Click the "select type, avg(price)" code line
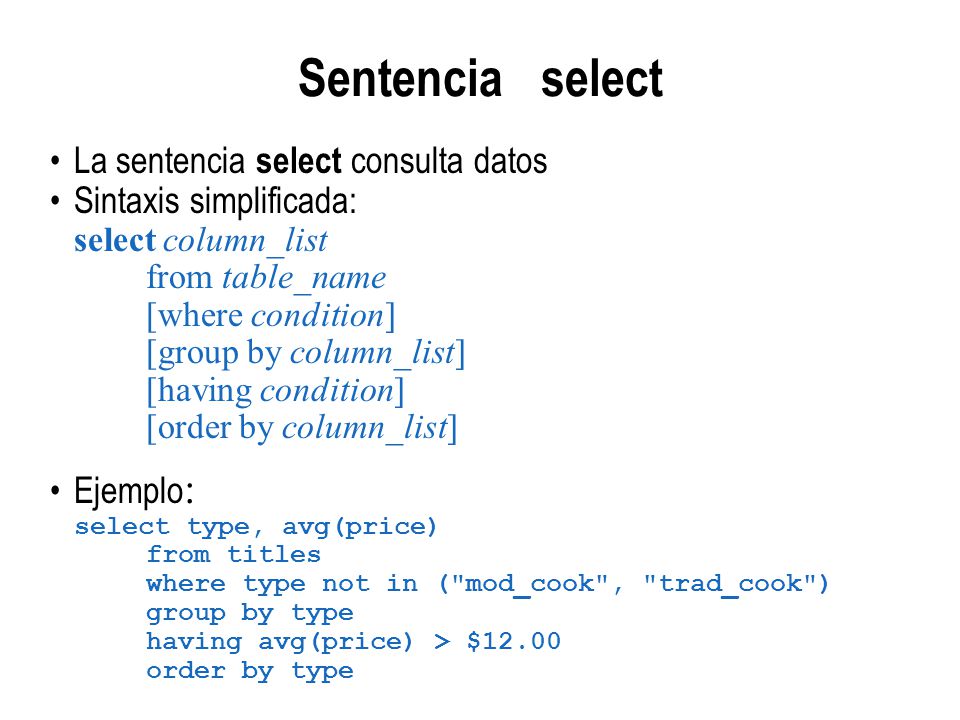 (x=256, y=527)
